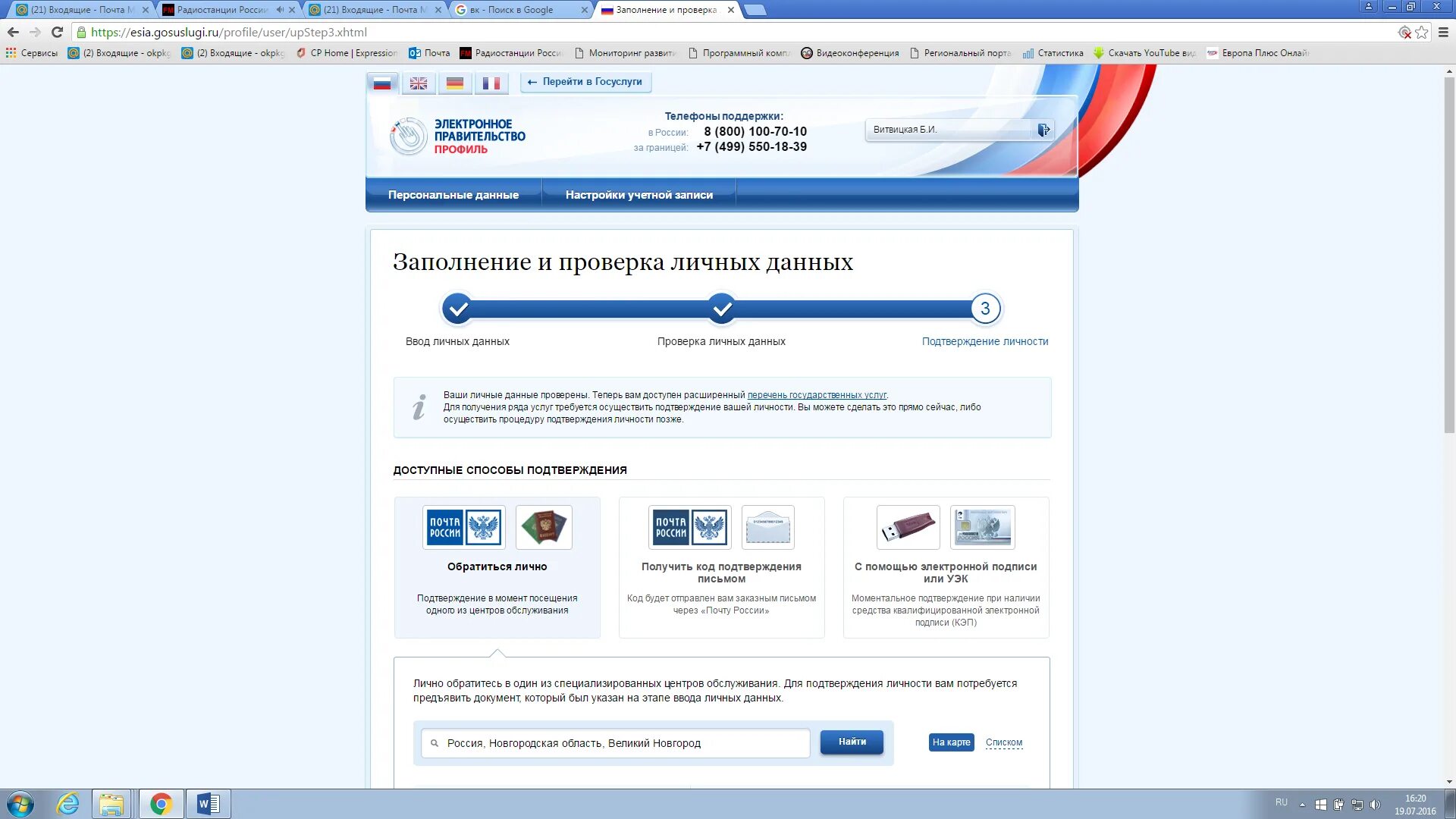Image resolution: width=1456 pixels, height=819 pixels.
Task: Click the completed step two checkmark
Action: click(x=722, y=309)
